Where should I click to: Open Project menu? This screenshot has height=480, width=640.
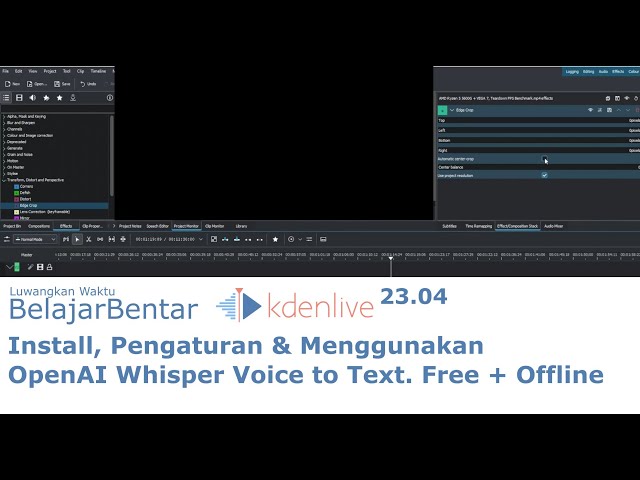click(50, 71)
